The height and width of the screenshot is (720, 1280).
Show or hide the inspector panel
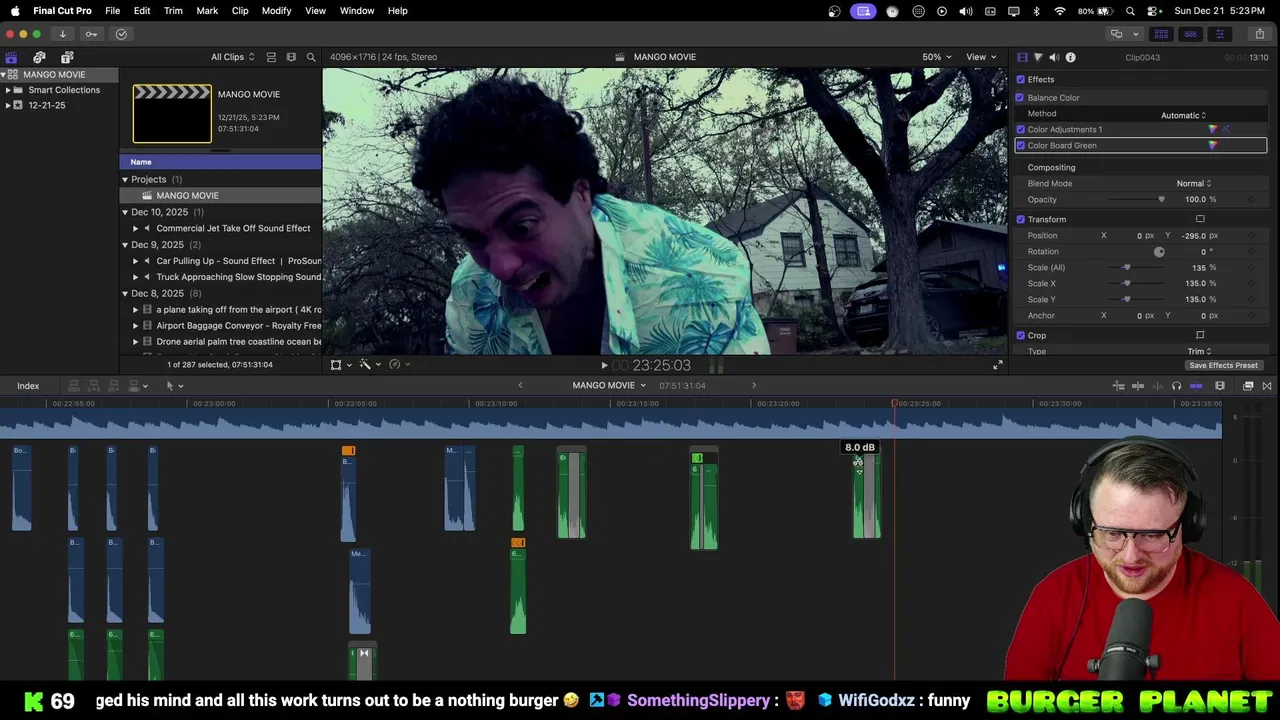pyautogui.click(x=1219, y=34)
